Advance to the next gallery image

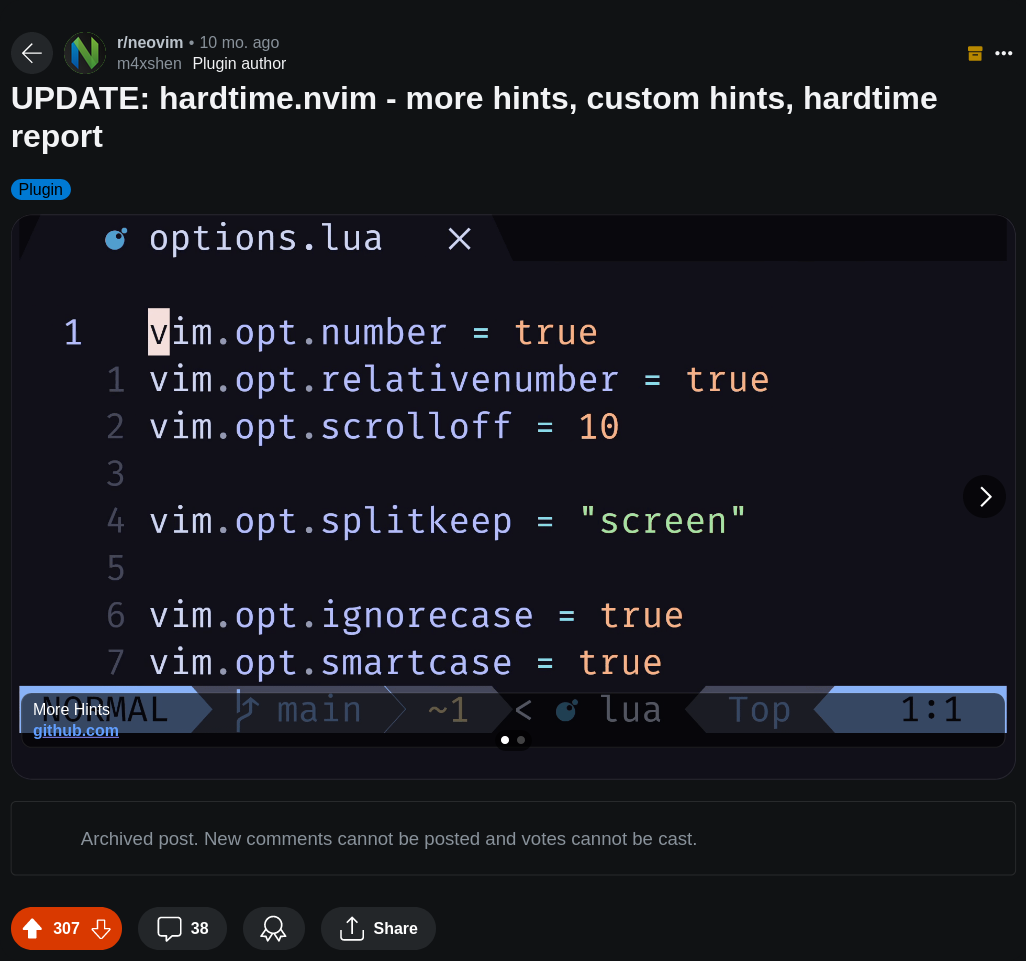click(984, 497)
